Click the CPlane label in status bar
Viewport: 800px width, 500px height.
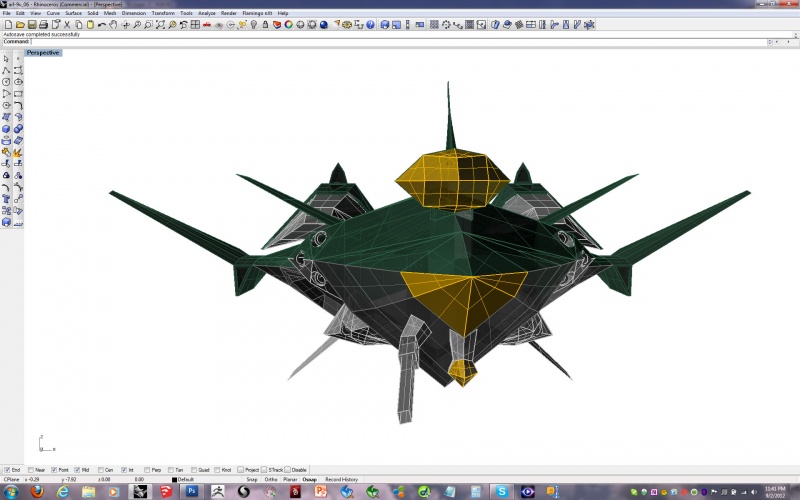click(11, 480)
